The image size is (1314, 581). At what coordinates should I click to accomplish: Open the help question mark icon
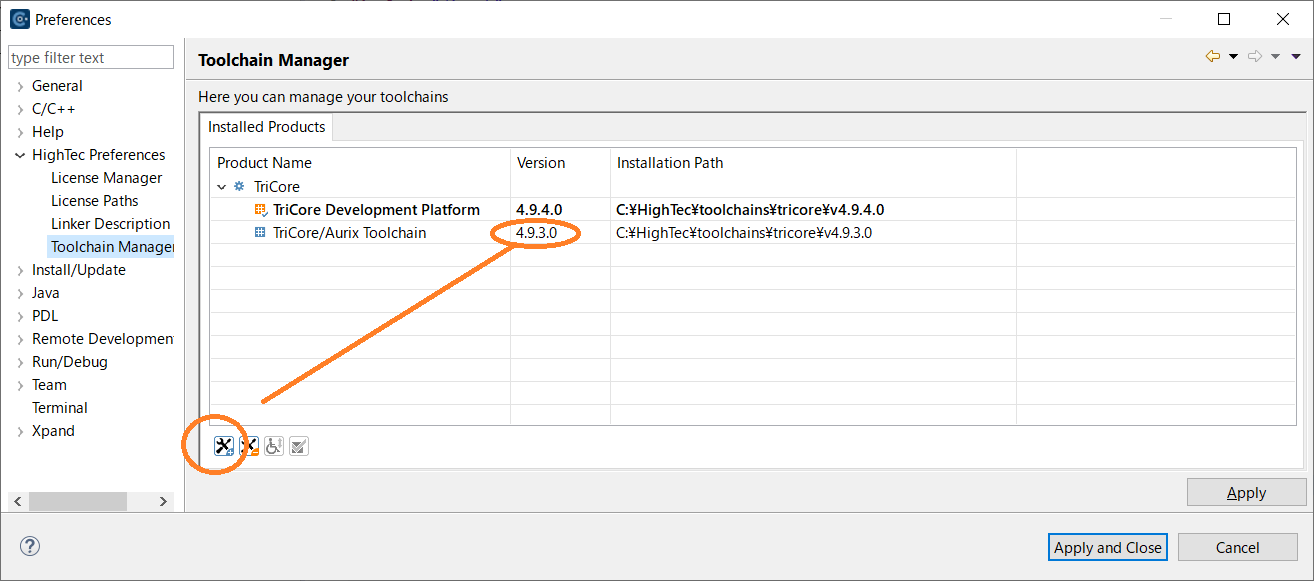(30, 546)
